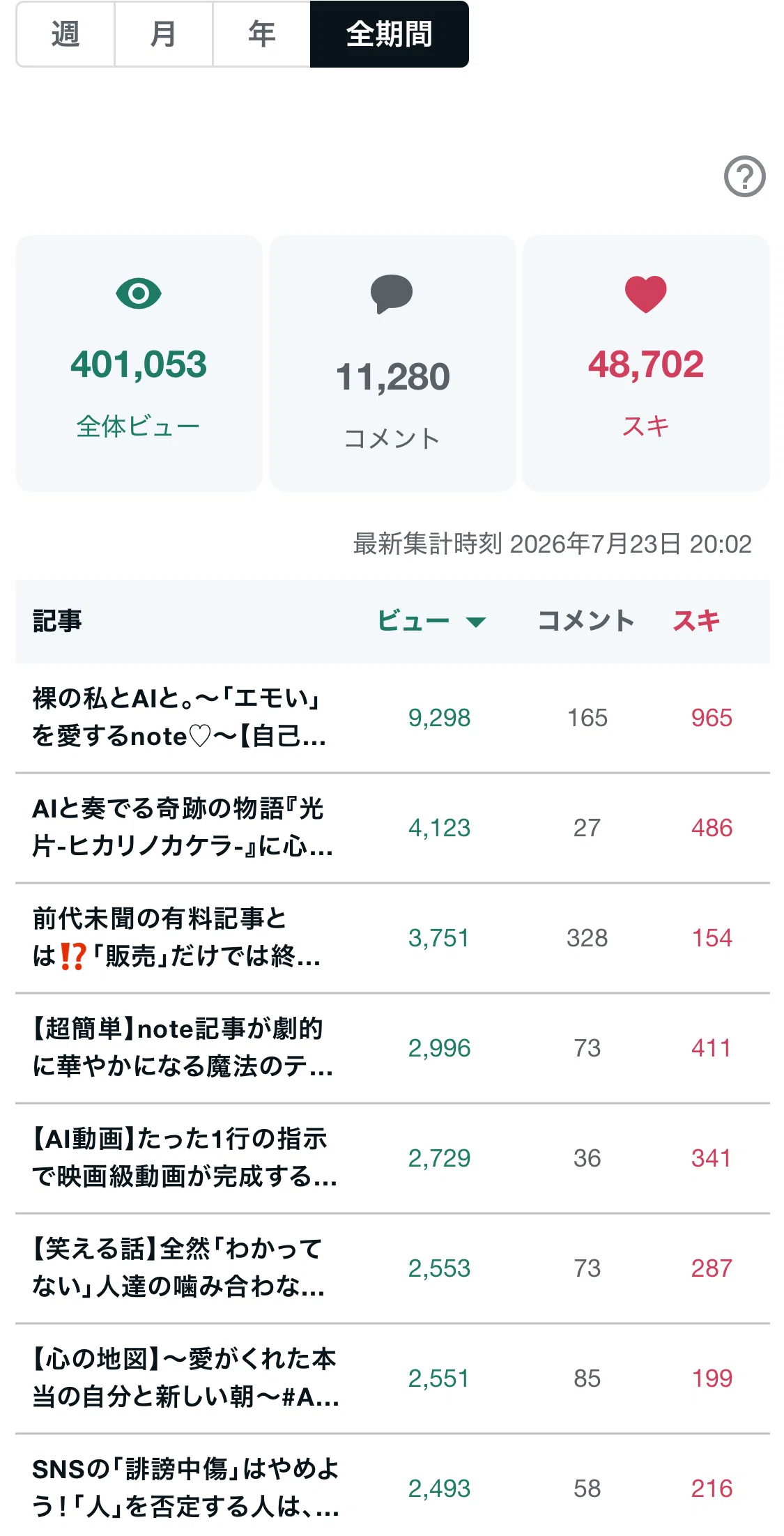Switch to the 週 tab
The width and height of the screenshot is (784, 1536).
(x=66, y=34)
